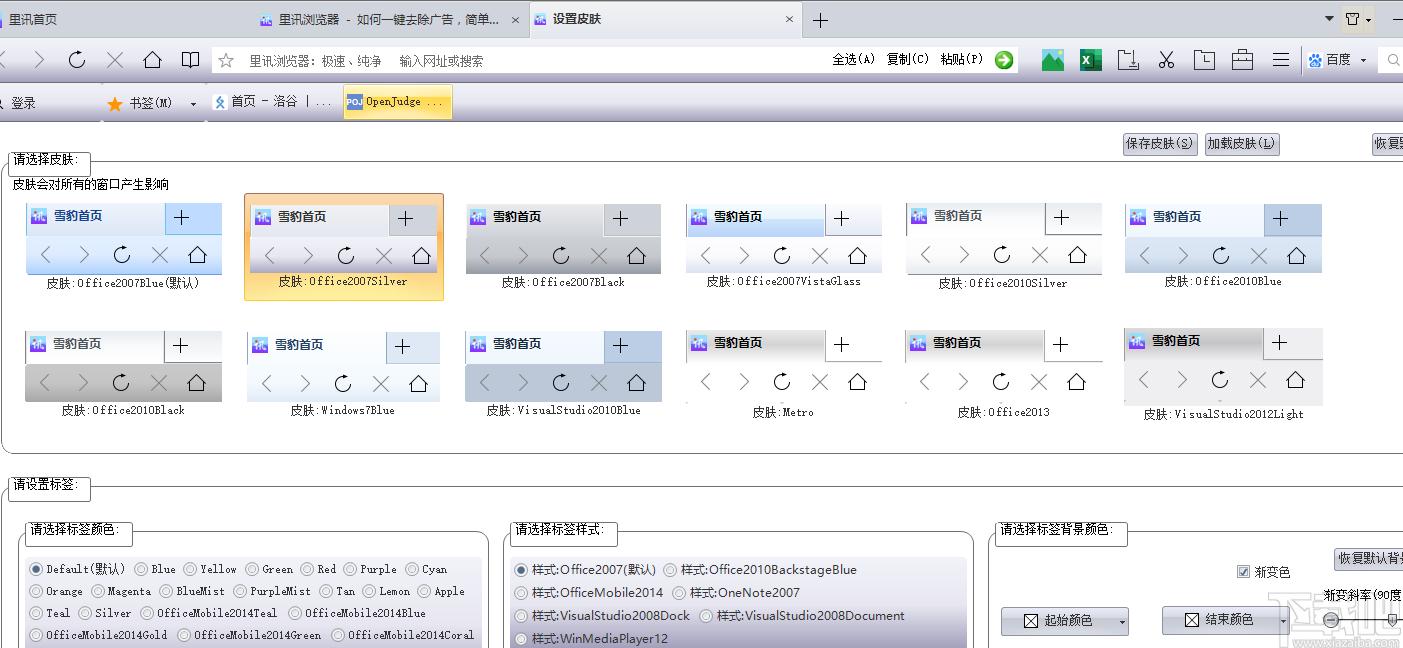Select the Red tab color radio
1403x648 pixels.
tap(307, 569)
